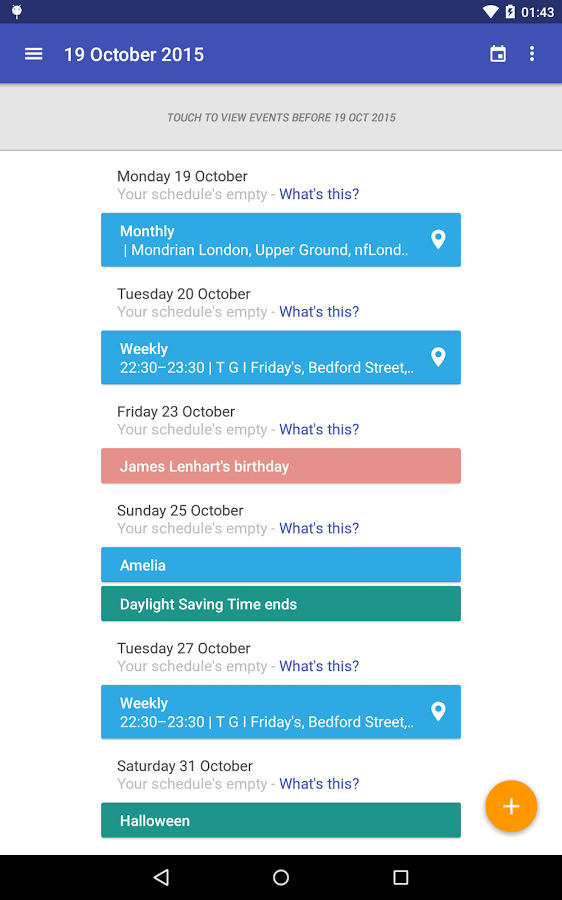Image resolution: width=562 pixels, height=900 pixels.
Task: Tap the Android home button
Action: coord(281,877)
